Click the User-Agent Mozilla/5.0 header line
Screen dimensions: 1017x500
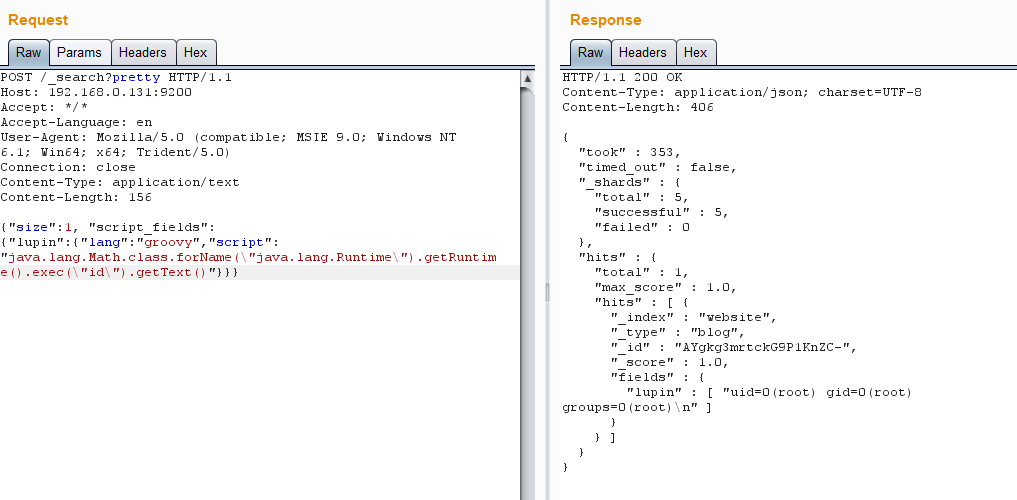[228, 137]
